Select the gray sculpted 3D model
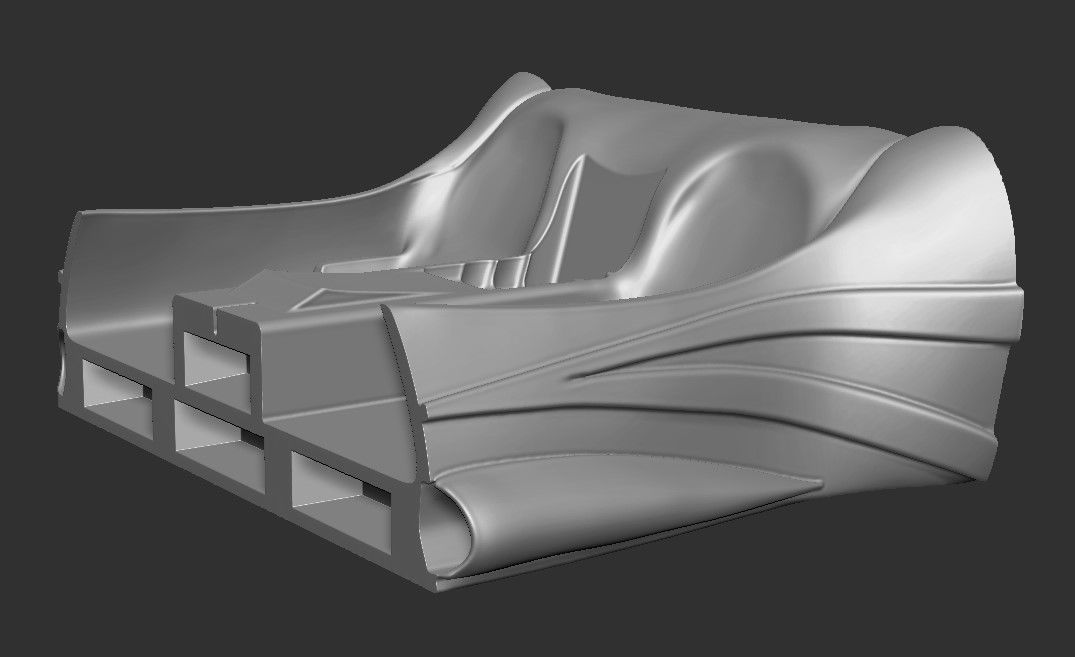This screenshot has height=657, width=1075. 540,332
